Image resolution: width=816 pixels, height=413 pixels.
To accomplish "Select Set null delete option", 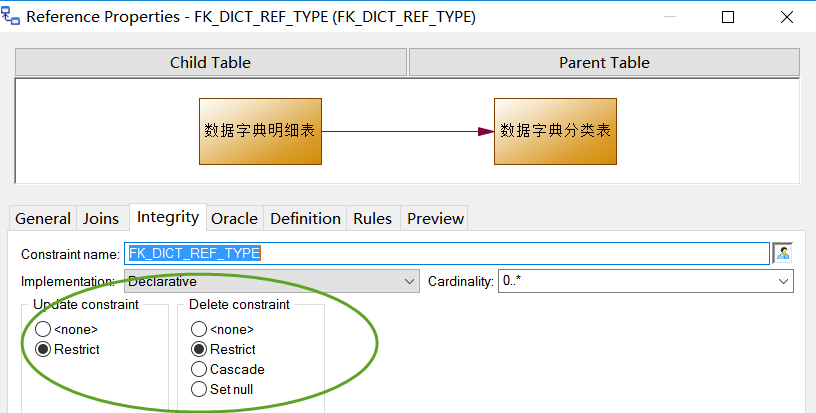I will (x=199, y=388).
